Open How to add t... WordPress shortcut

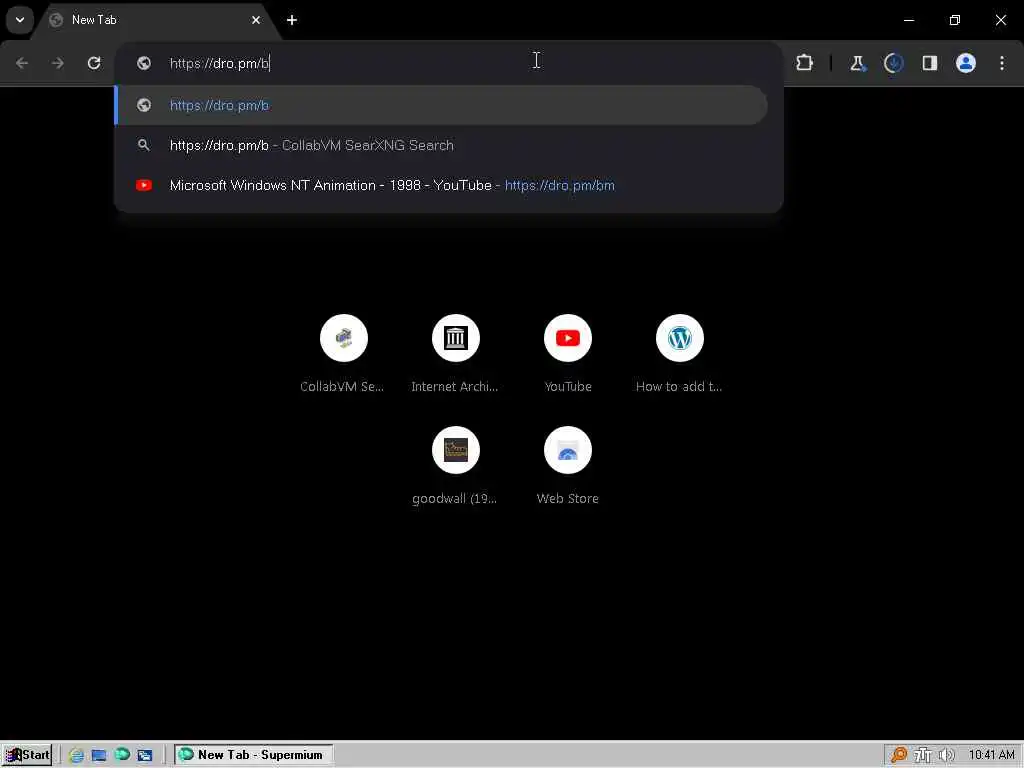679,354
